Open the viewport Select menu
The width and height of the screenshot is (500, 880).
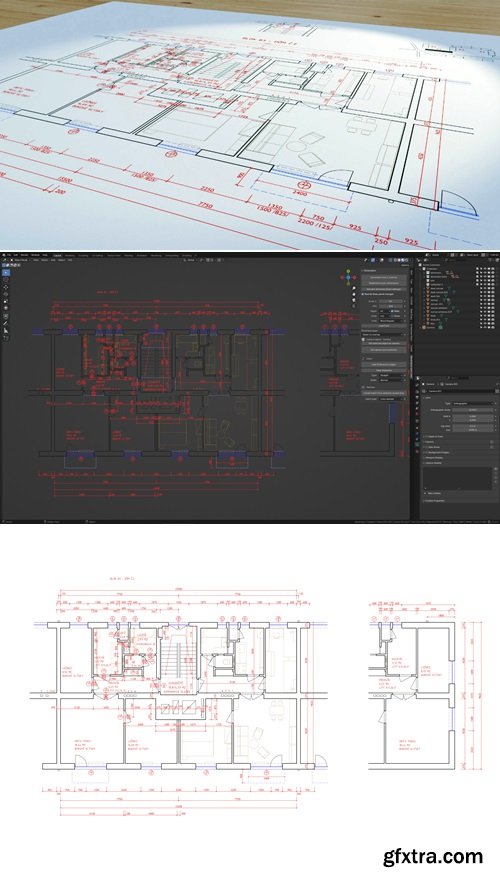pyautogui.click(x=44, y=260)
